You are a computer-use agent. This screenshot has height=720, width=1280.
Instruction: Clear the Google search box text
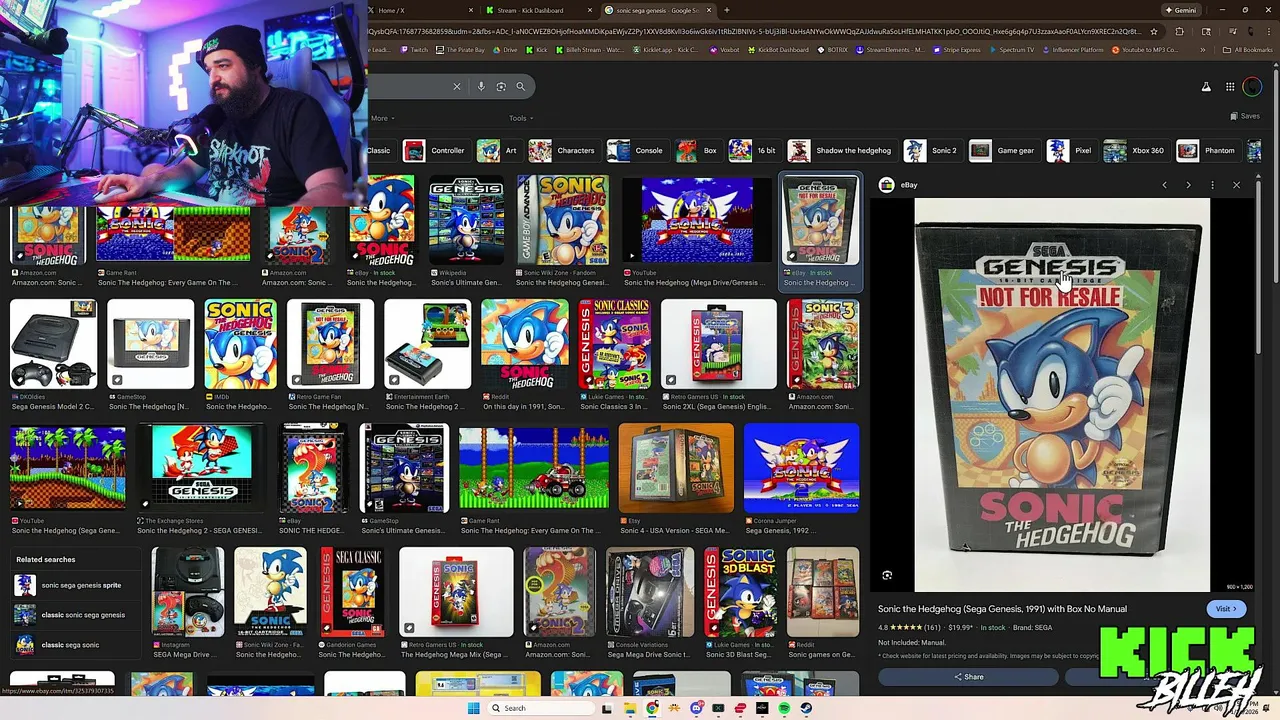click(x=457, y=87)
